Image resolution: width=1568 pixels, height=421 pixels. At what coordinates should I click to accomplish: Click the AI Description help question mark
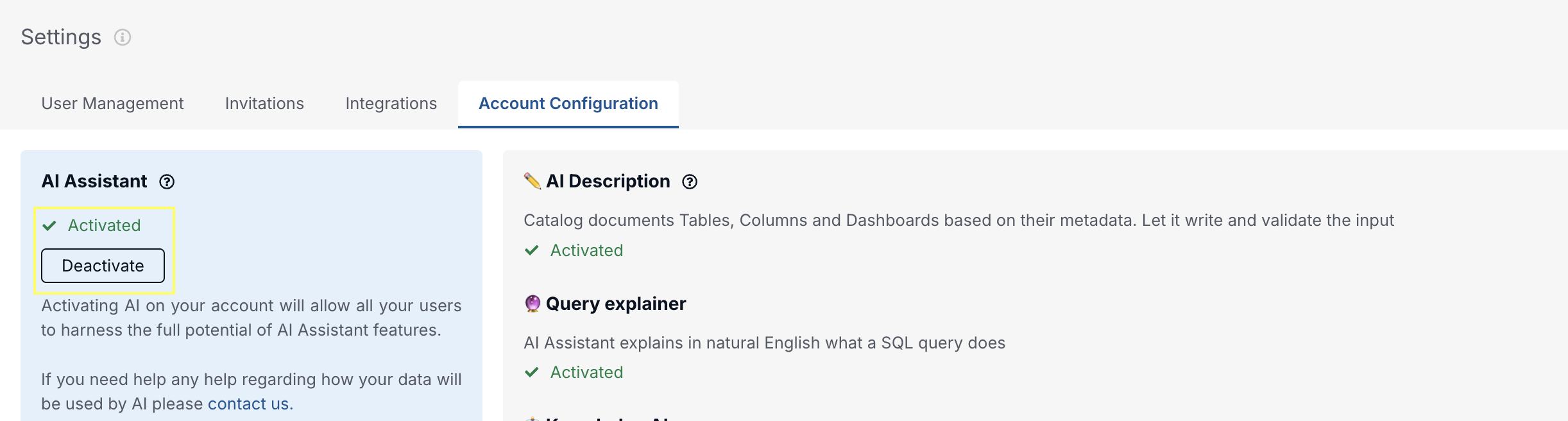690,182
